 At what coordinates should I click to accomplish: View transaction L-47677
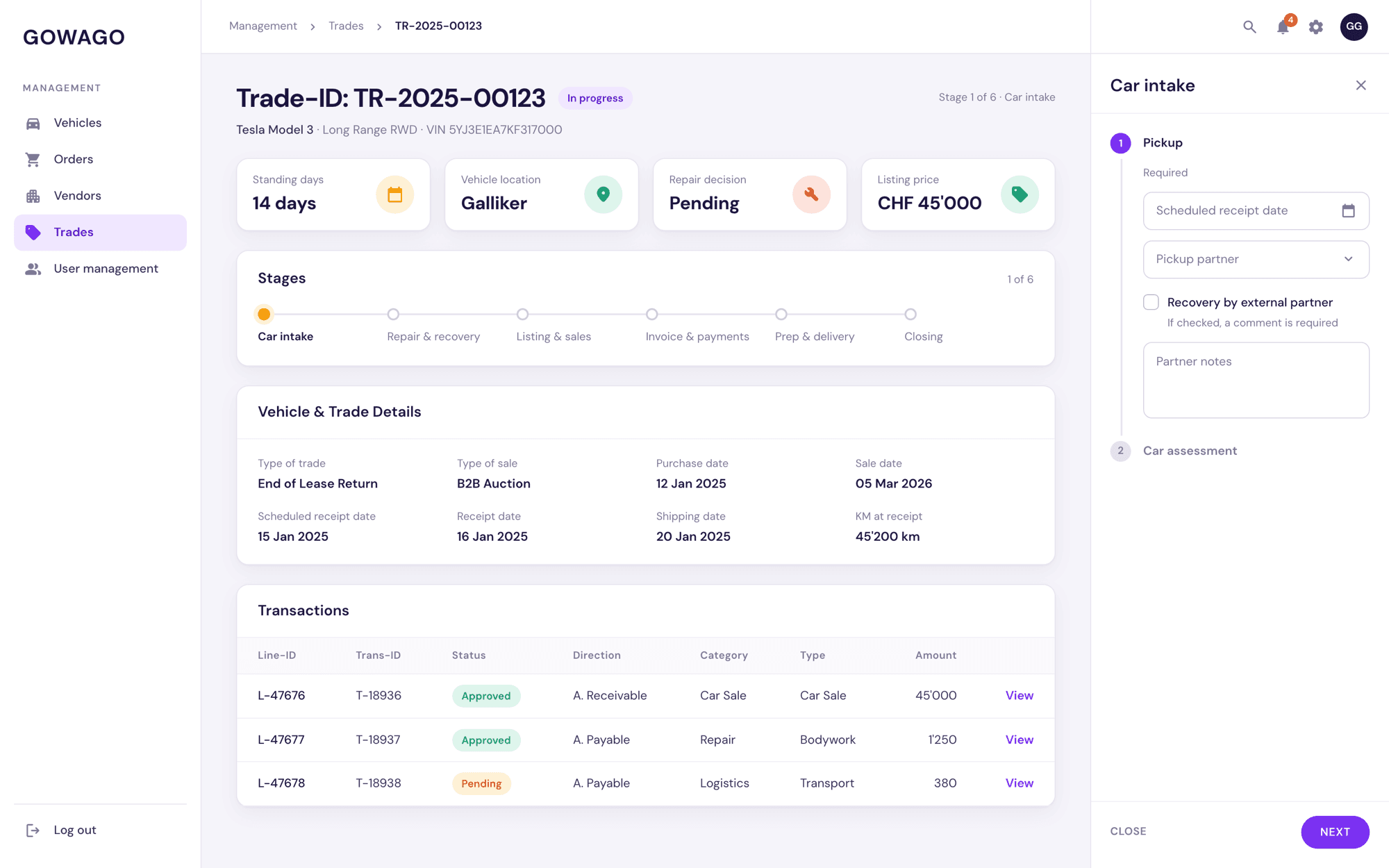(1019, 740)
